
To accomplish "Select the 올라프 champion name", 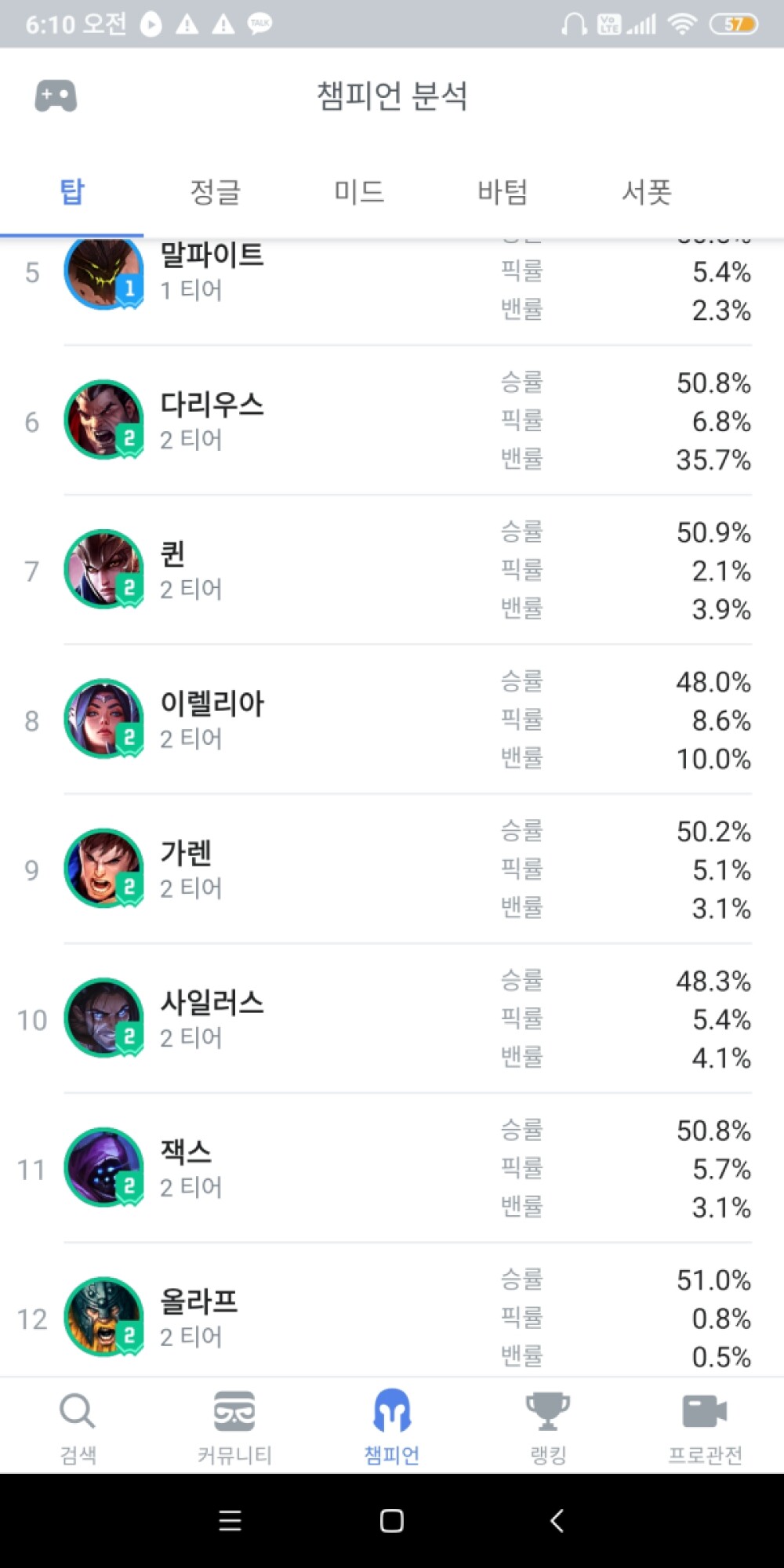I will [x=199, y=1302].
